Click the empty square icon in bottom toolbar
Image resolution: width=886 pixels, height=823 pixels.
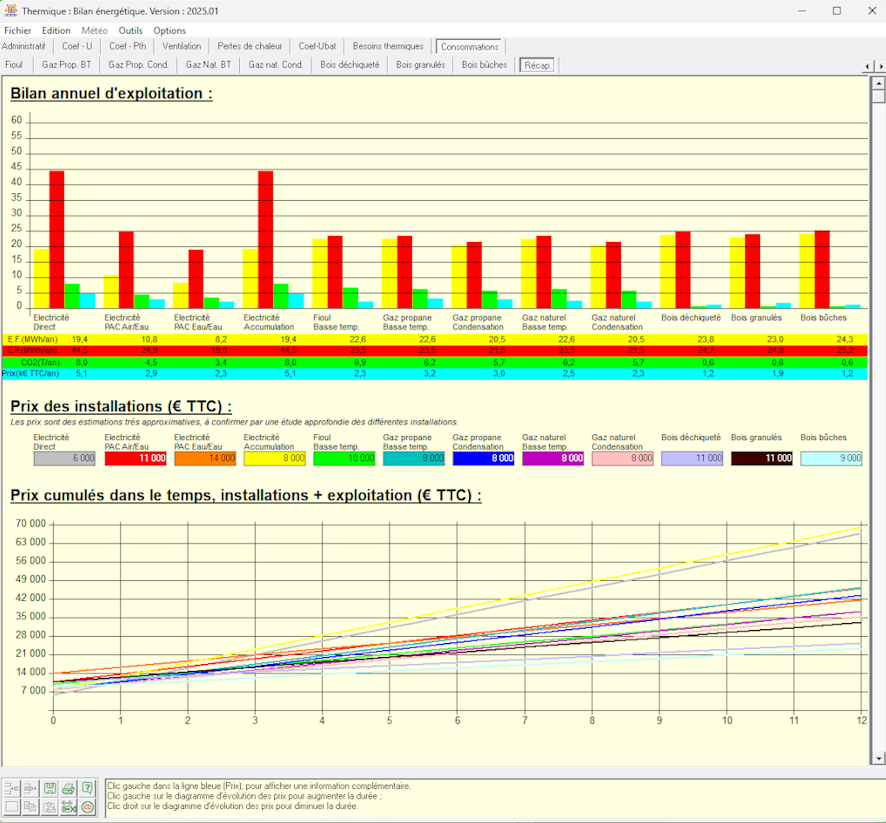[12, 807]
